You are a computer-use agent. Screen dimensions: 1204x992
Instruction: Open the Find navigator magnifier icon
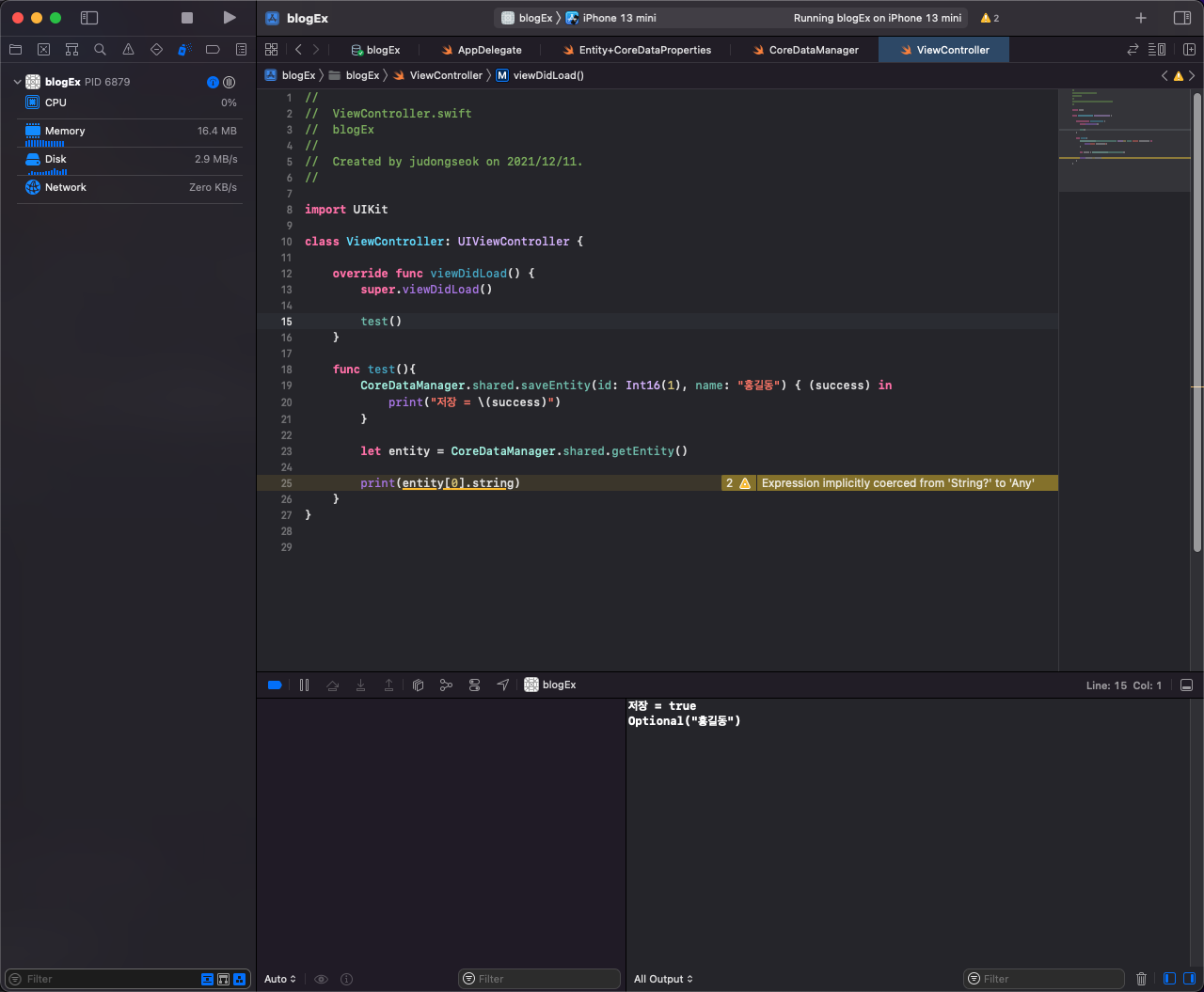point(100,50)
